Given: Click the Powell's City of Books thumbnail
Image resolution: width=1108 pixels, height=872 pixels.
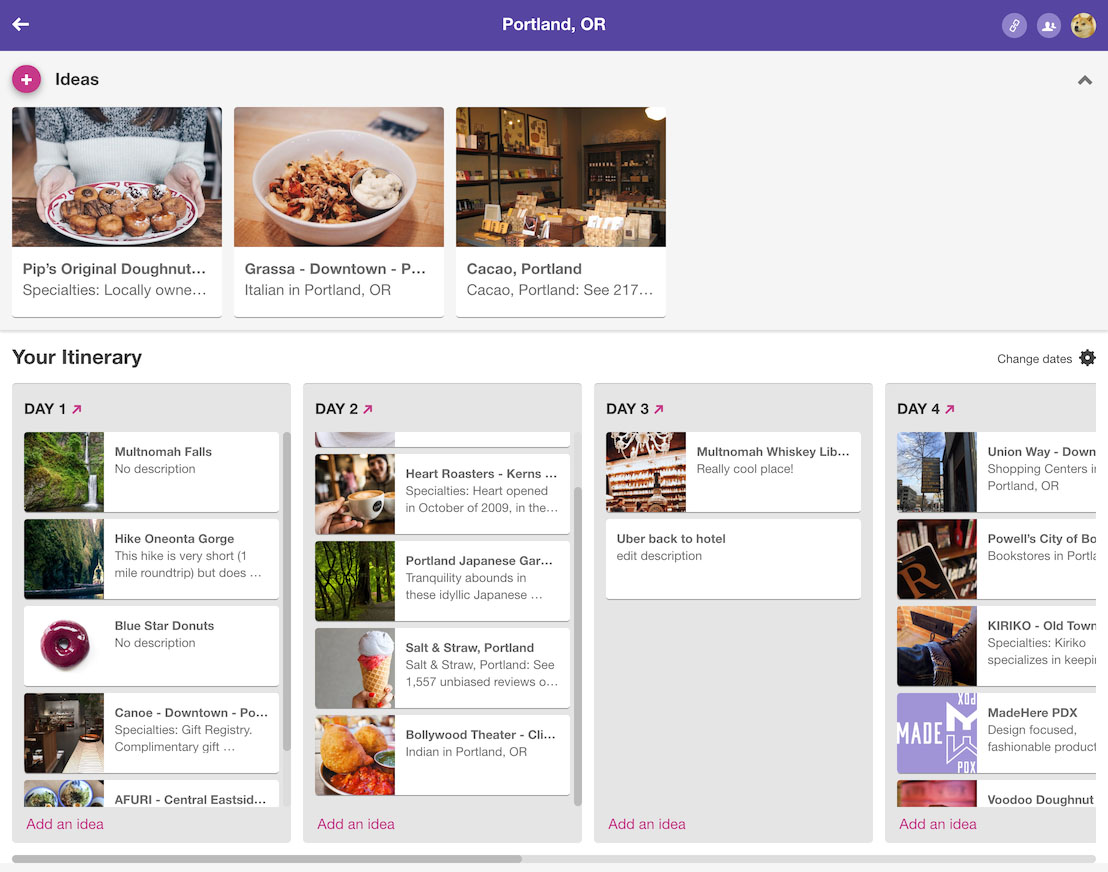Looking at the screenshot, I should 937,559.
